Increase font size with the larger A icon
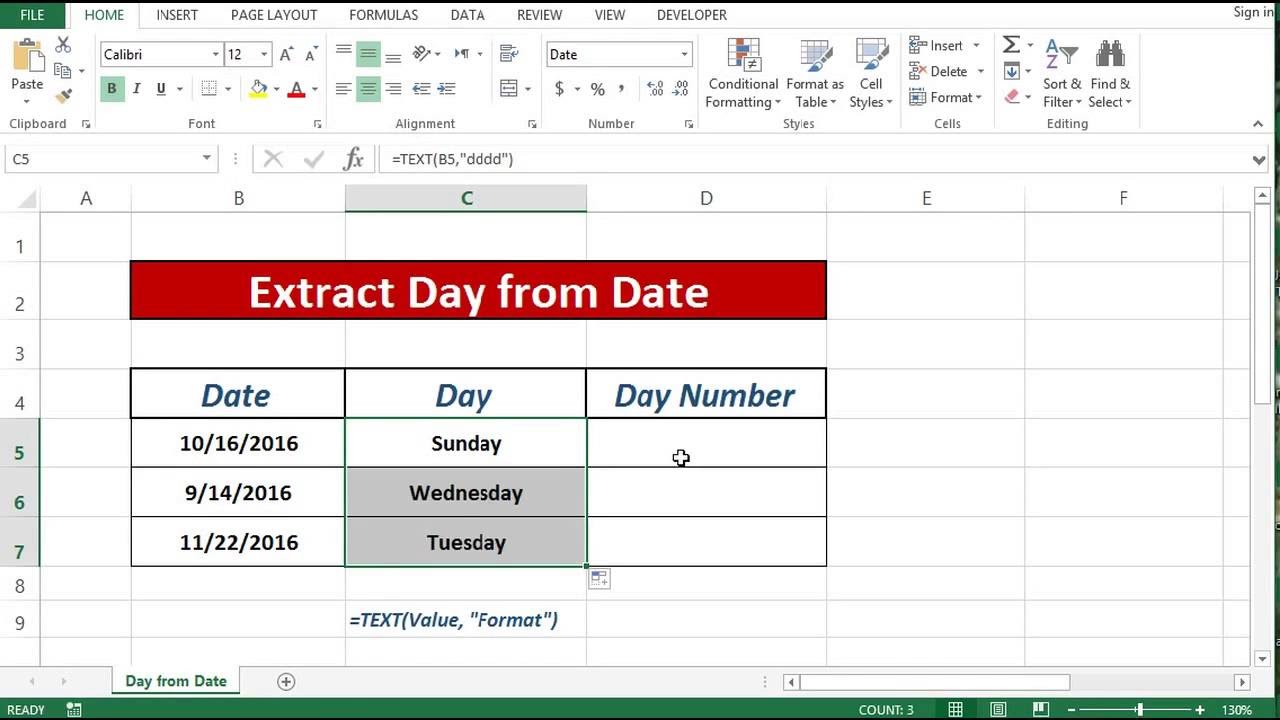This screenshot has height=720, width=1280. click(x=287, y=55)
